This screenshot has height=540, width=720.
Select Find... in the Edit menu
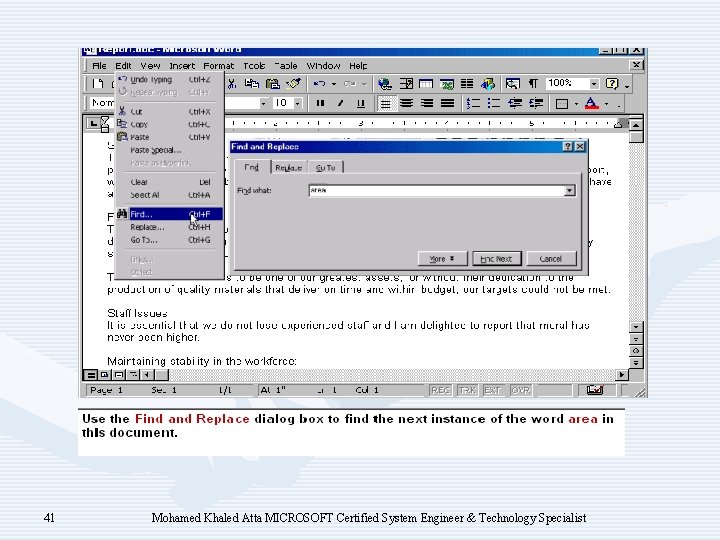click(169, 214)
